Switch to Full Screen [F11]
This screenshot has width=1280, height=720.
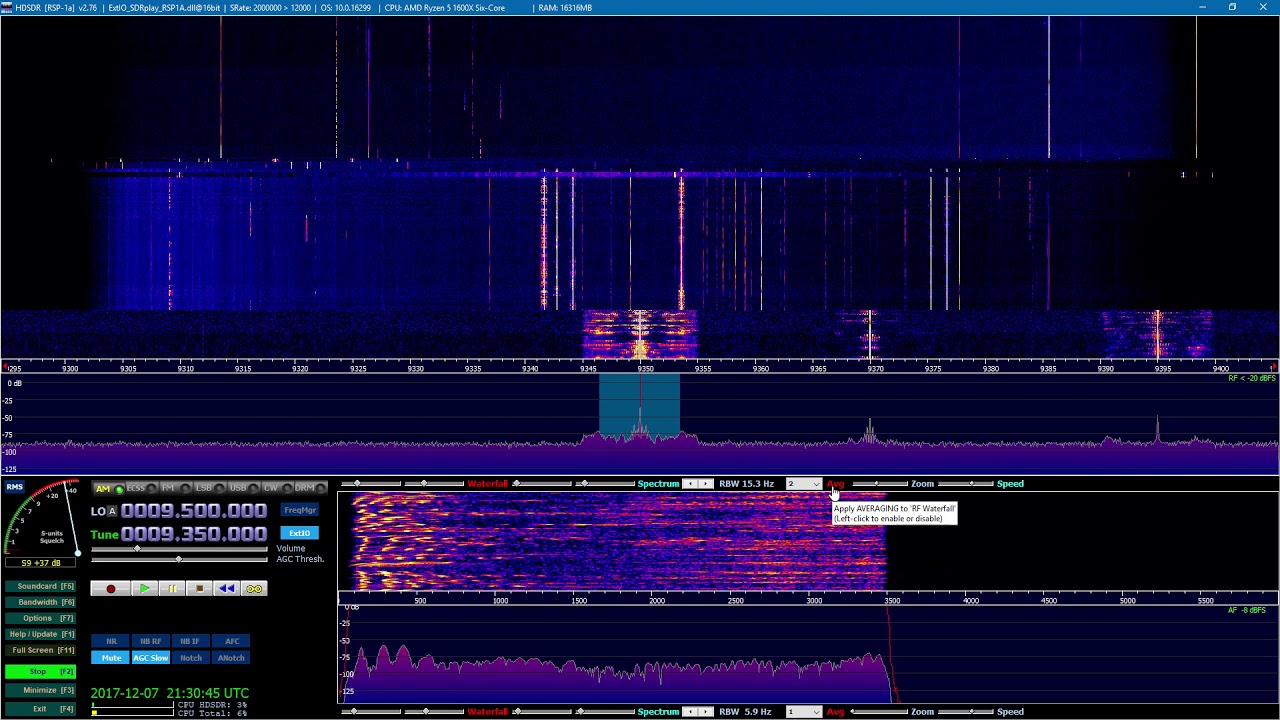point(40,650)
